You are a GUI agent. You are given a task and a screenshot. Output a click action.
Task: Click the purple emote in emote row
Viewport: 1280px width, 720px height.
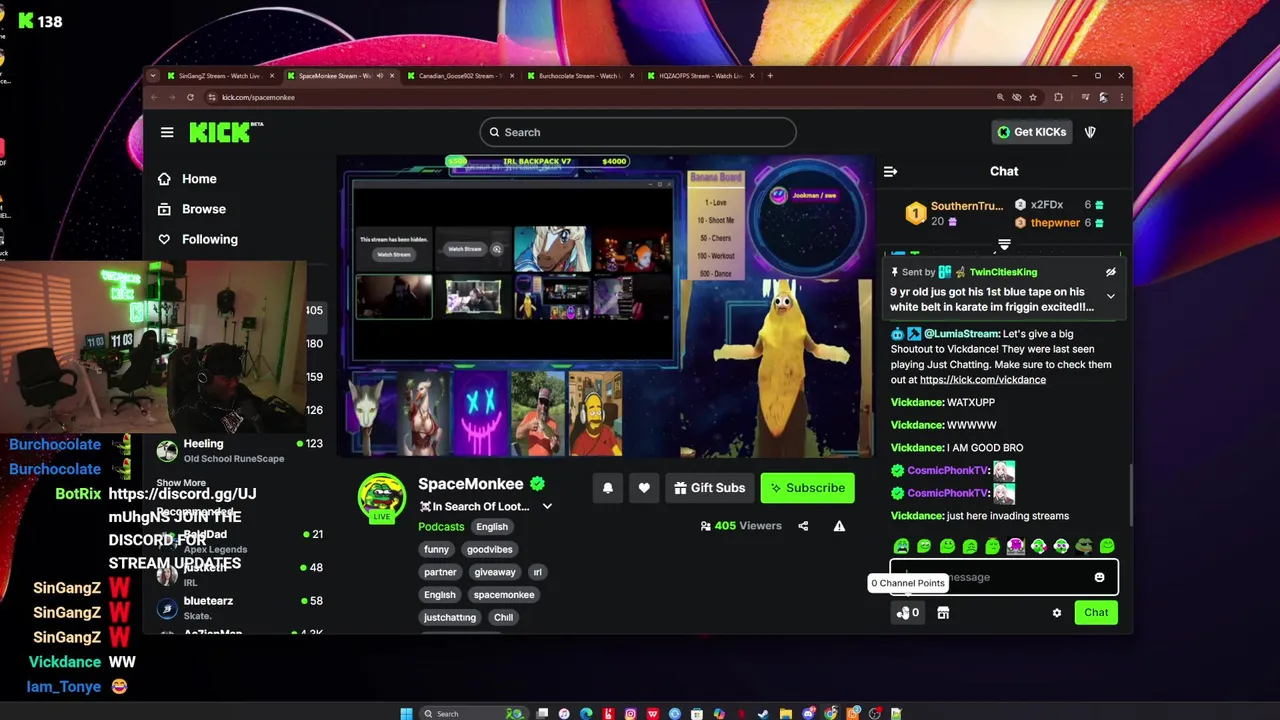[1016, 546]
